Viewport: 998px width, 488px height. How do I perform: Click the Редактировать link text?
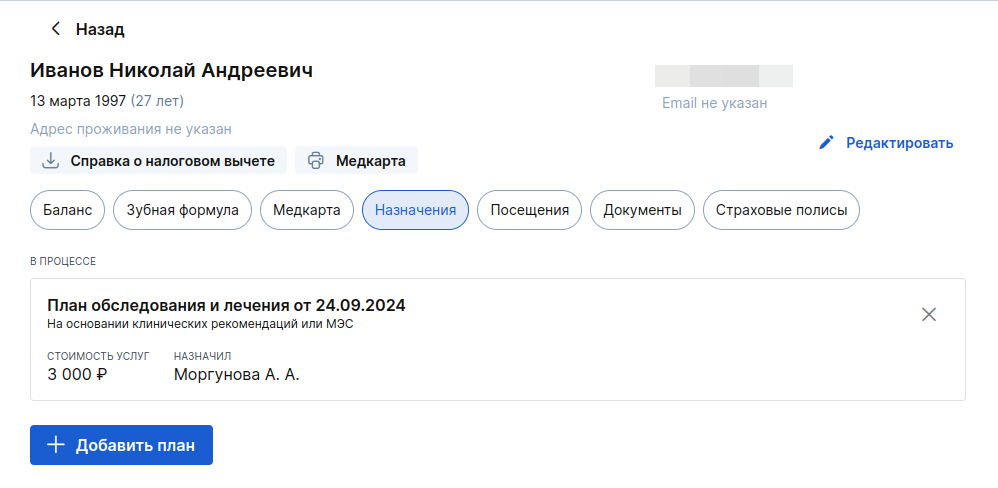(x=899, y=143)
